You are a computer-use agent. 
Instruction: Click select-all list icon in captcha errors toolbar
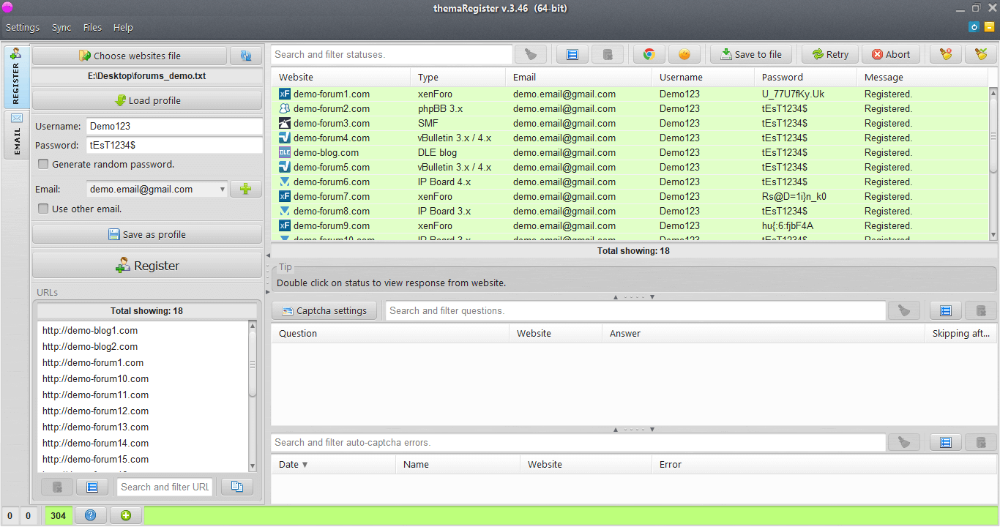(x=946, y=442)
